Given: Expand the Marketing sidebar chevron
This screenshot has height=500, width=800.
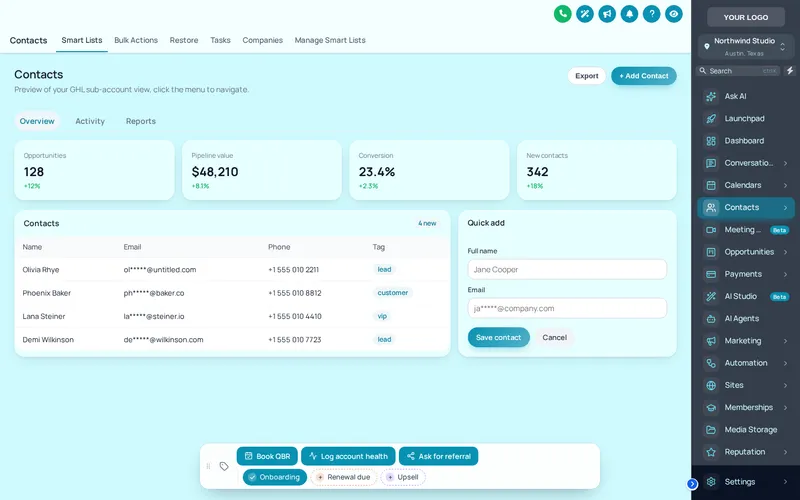Looking at the screenshot, I should 785,341.
